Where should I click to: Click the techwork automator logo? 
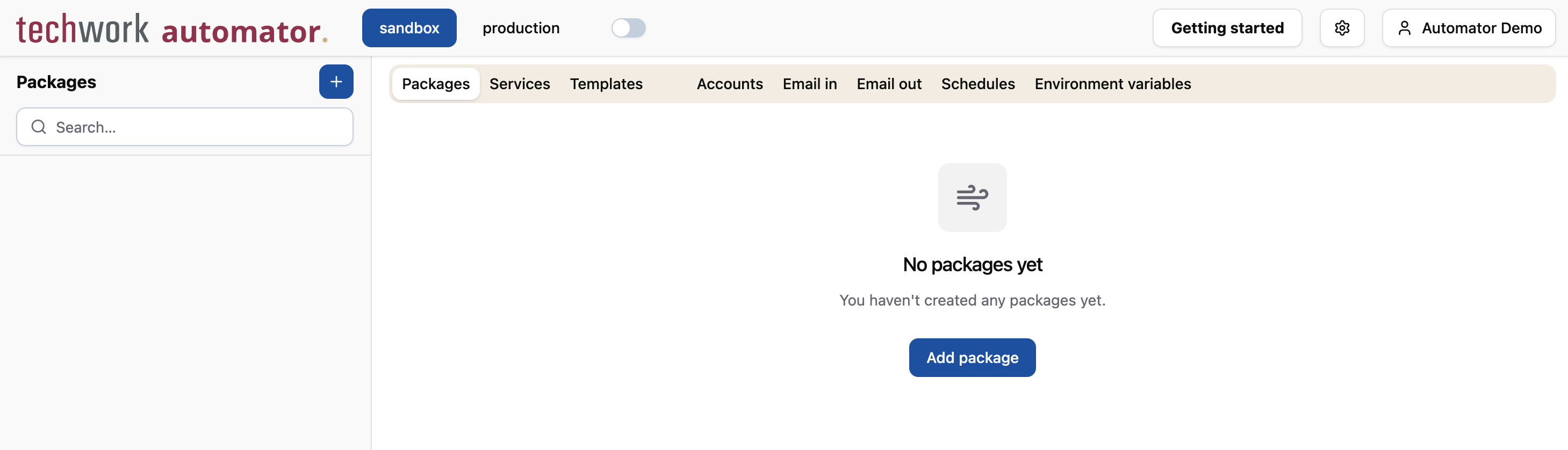(x=171, y=29)
